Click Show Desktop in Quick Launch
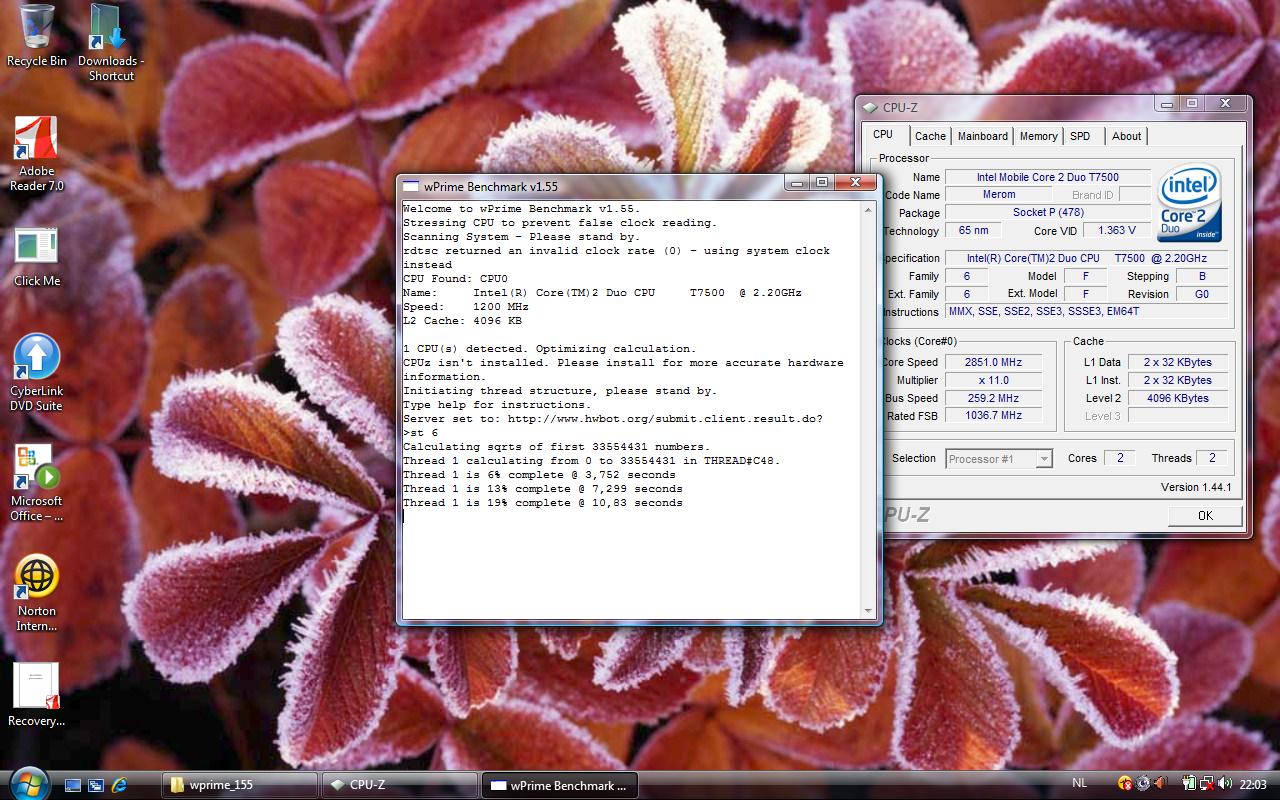This screenshot has width=1280, height=800. pyautogui.click(x=73, y=785)
